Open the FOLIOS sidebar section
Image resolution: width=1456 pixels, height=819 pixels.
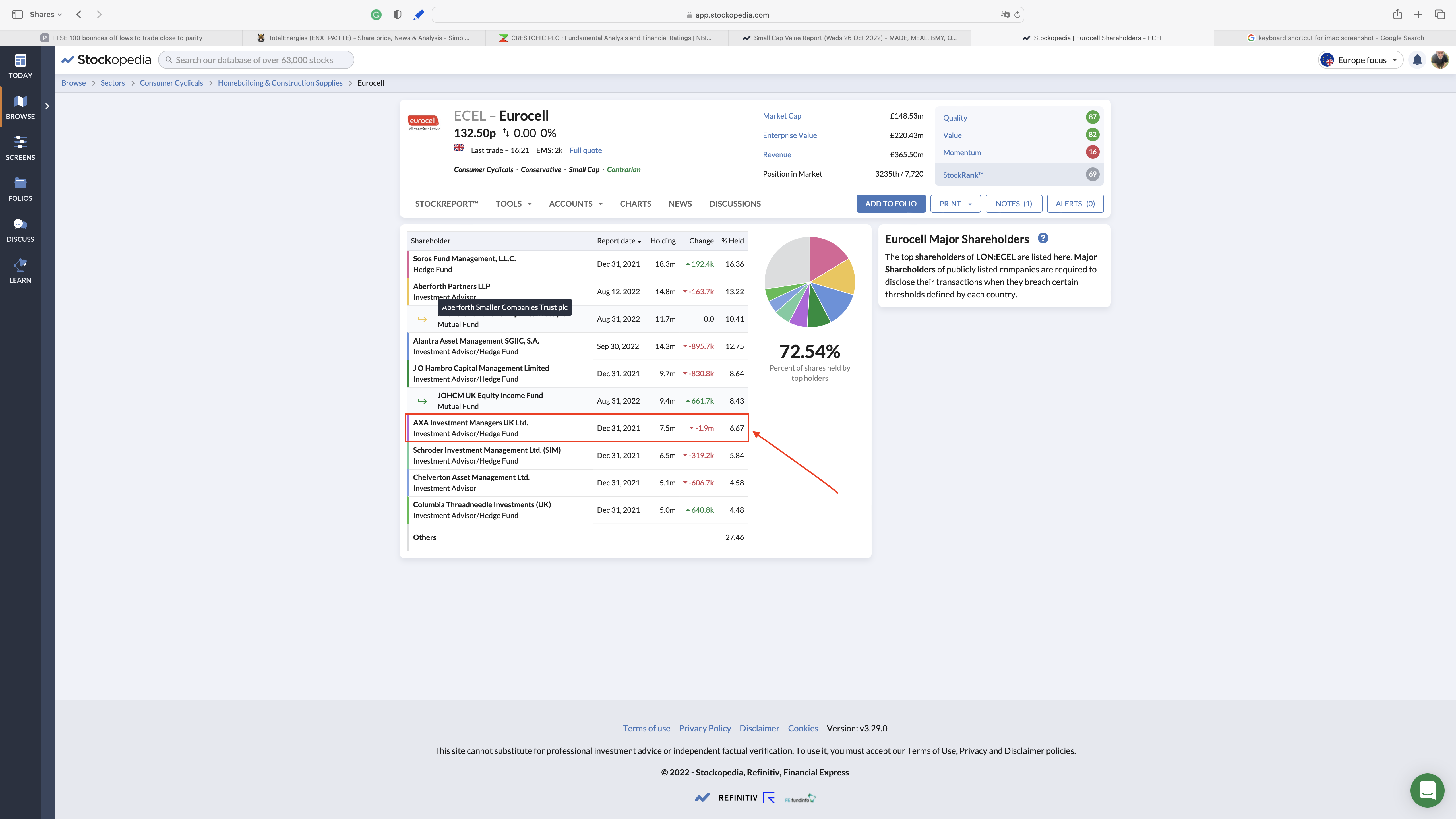[x=20, y=189]
